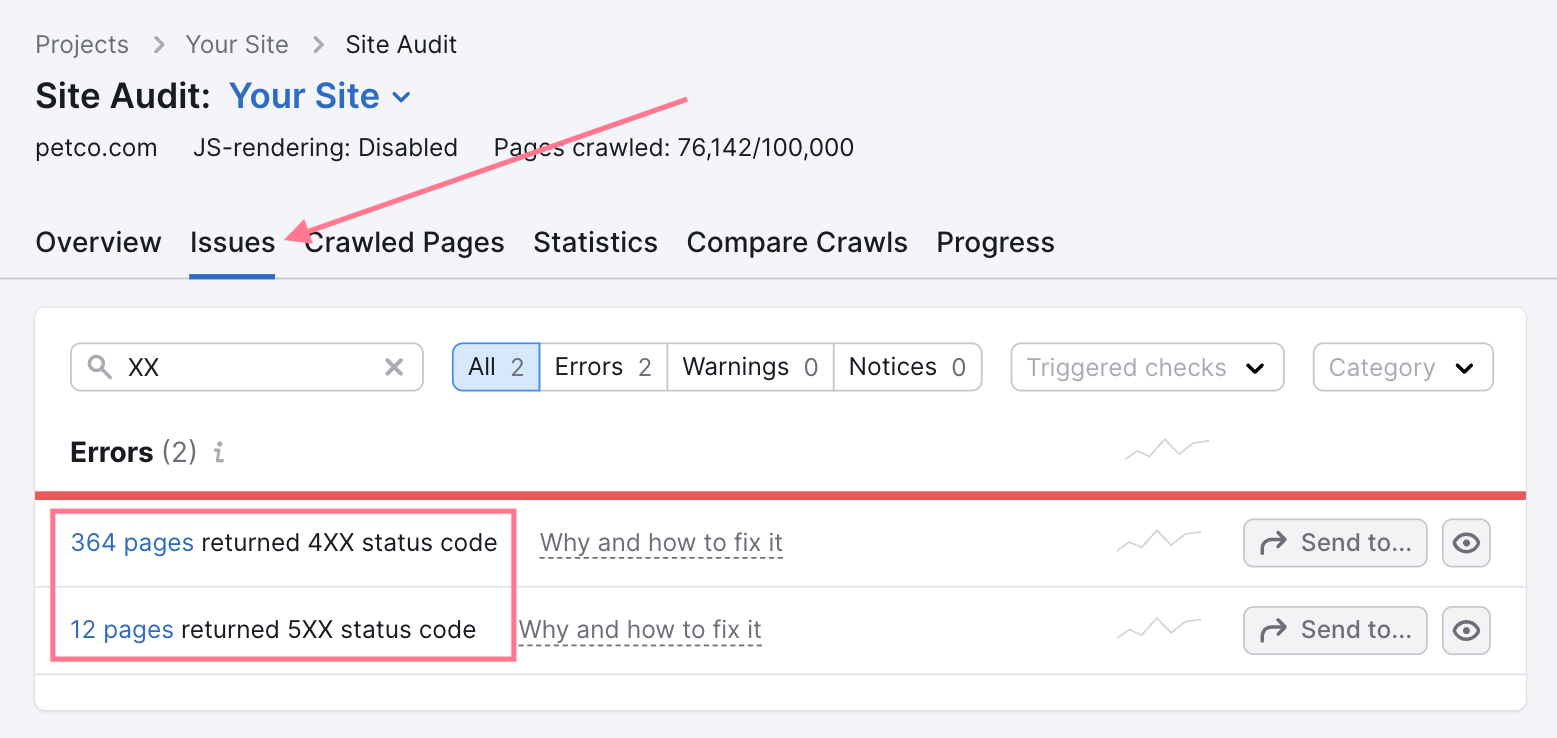This screenshot has height=738, width=1557.
Task: Toggle eye icon for 4XX status row
Action: click(1466, 543)
